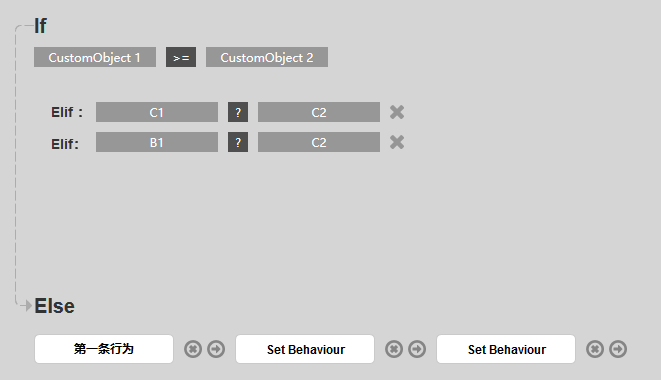This screenshot has height=380, width=661.
Task: Open the ? operator in the B1 row
Action: [x=238, y=142]
